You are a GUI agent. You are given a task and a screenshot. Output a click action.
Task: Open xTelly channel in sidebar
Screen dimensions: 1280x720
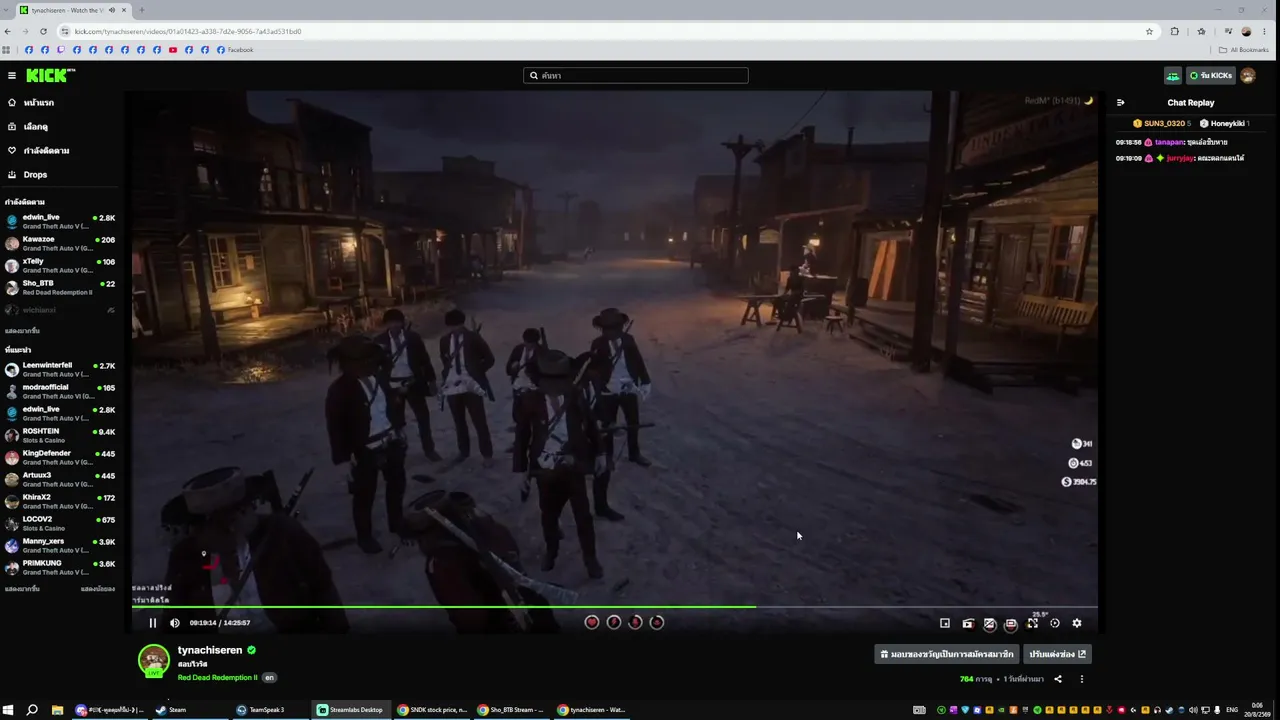pos(60,265)
